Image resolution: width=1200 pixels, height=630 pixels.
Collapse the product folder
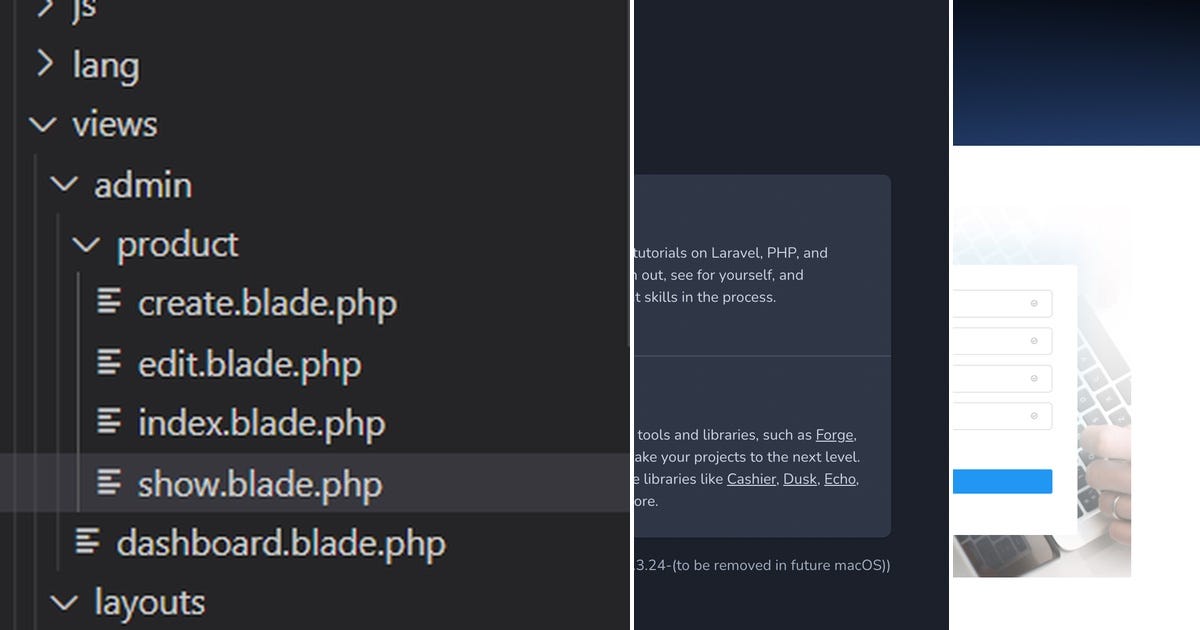(x=85, y=243)
